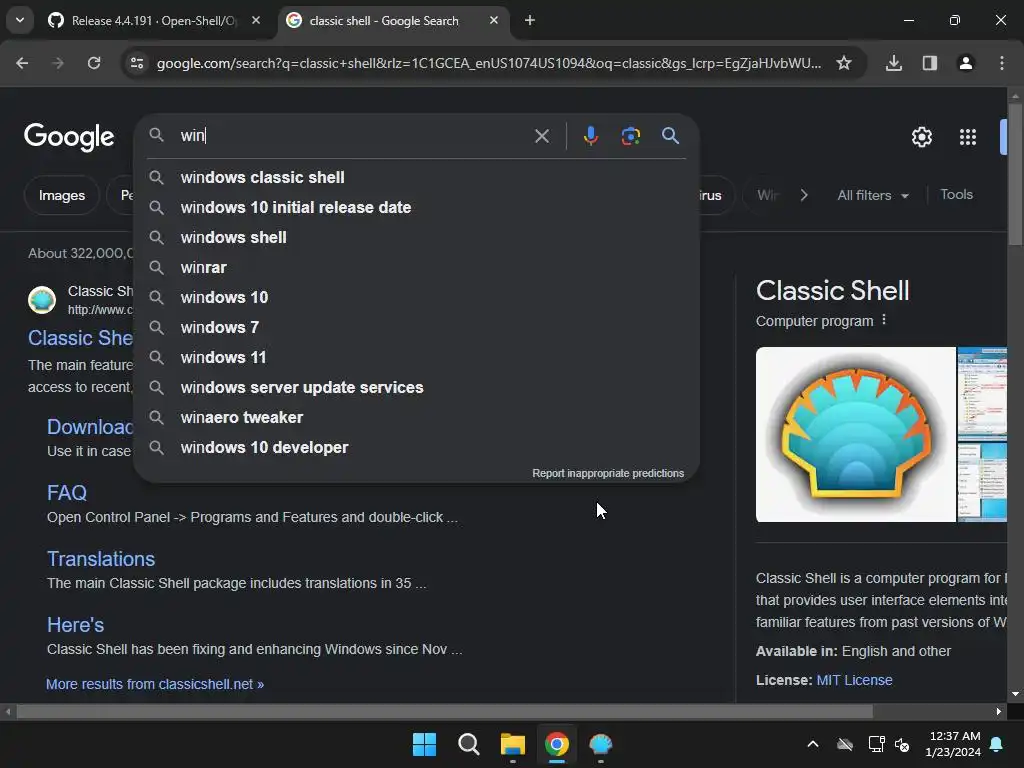Choose suggestion winaero tweaker
This screenshot has width=1024, height=768.
click(417, 418)
